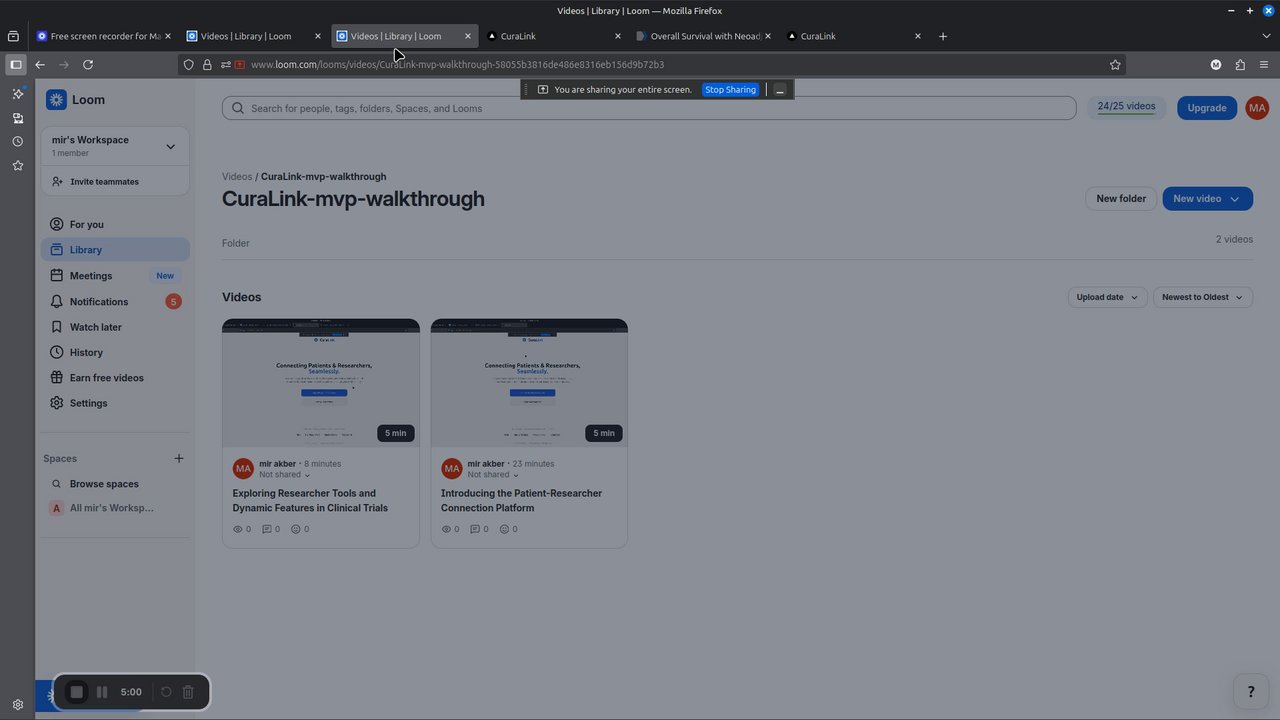Click the reactions emoji icon on Introducing Patient-Researcher video
This screenshot has height=720, width=1280.
[x=505, y=529]
